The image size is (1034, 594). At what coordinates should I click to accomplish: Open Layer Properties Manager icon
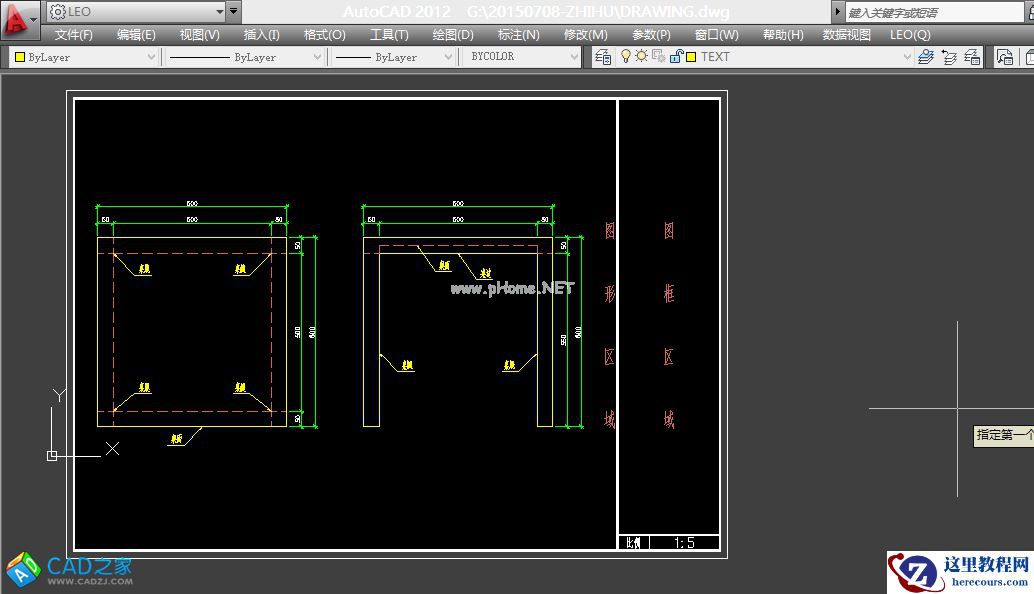[x=603, y=57]
